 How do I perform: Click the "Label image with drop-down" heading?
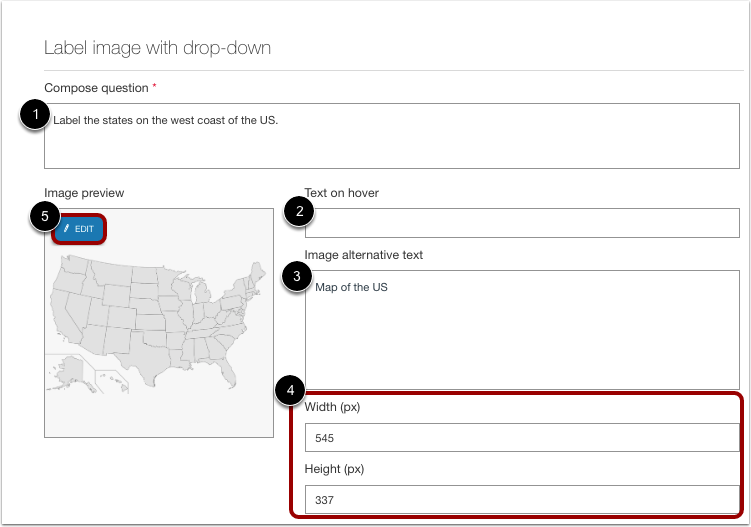[157, 47]
